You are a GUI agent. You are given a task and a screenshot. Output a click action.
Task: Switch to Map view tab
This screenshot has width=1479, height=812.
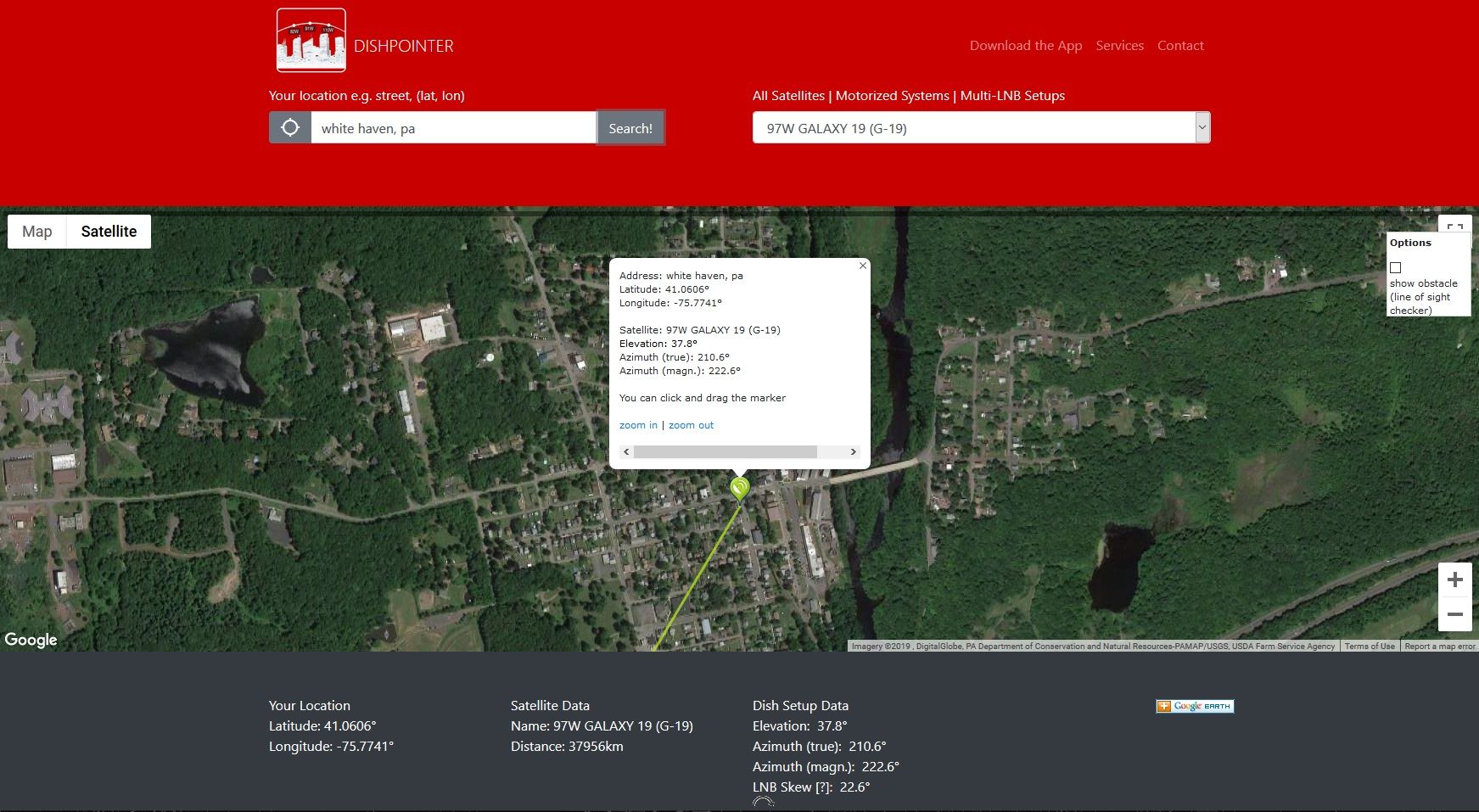coord(37,232)
